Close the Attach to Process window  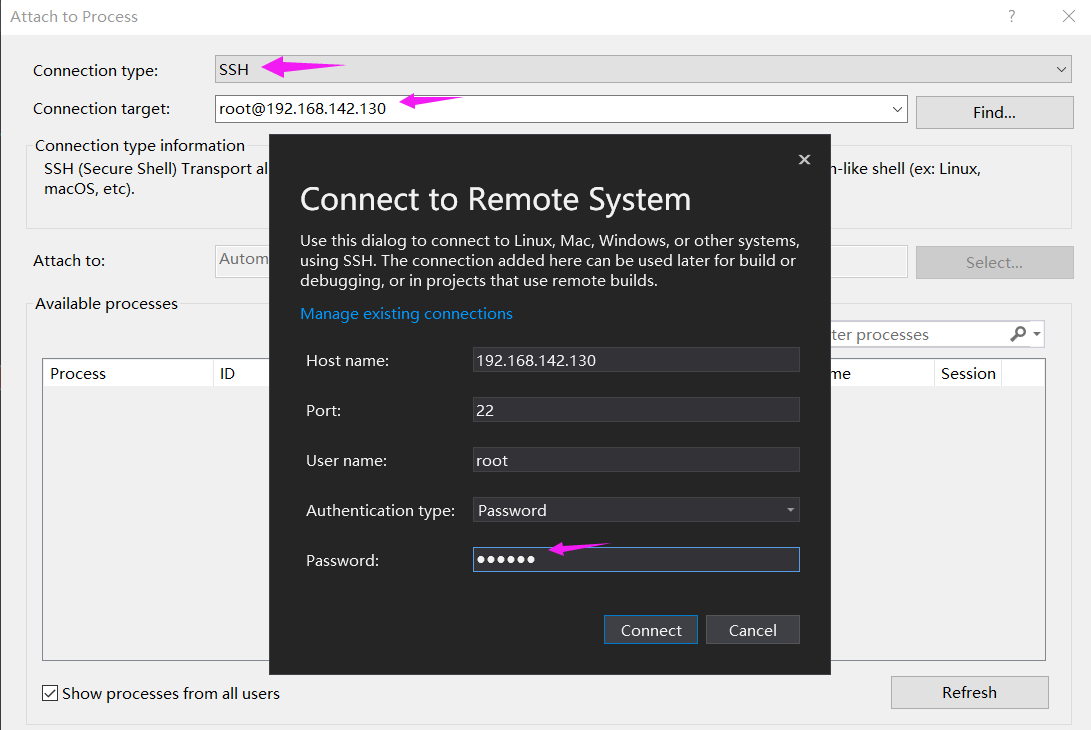click(x=1068, y=16)
